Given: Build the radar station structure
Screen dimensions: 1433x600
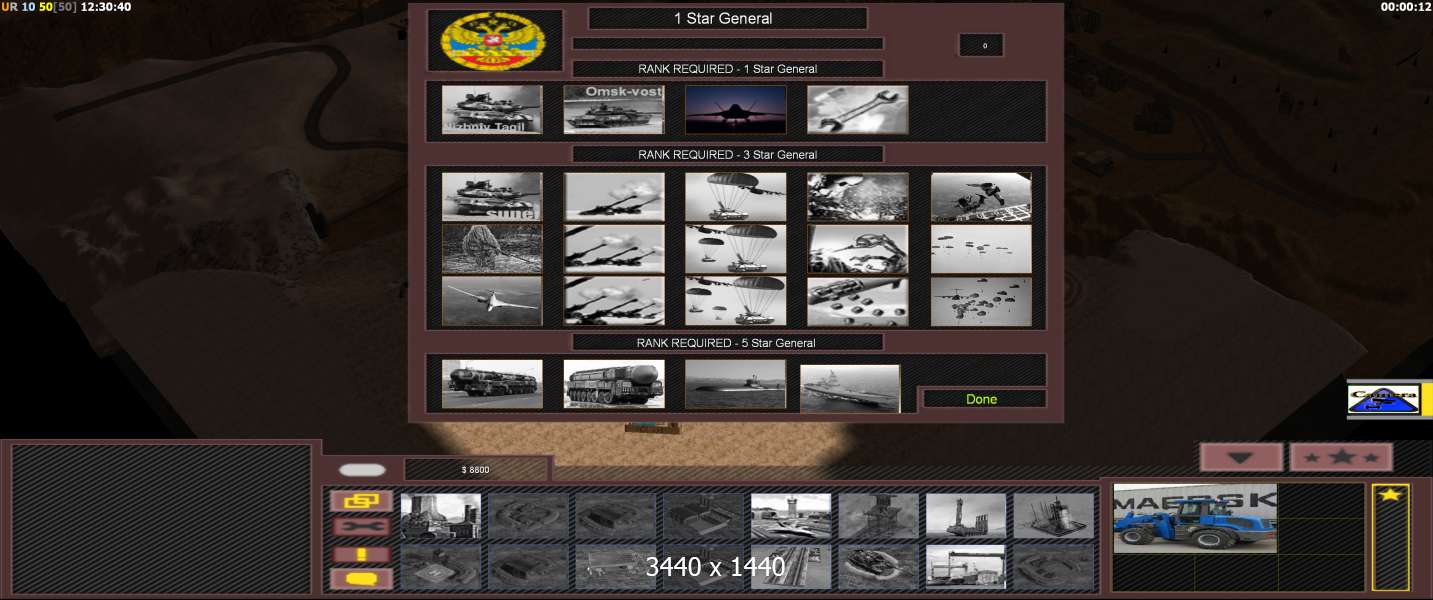Looking at the screenshot, I should 1054,516.
